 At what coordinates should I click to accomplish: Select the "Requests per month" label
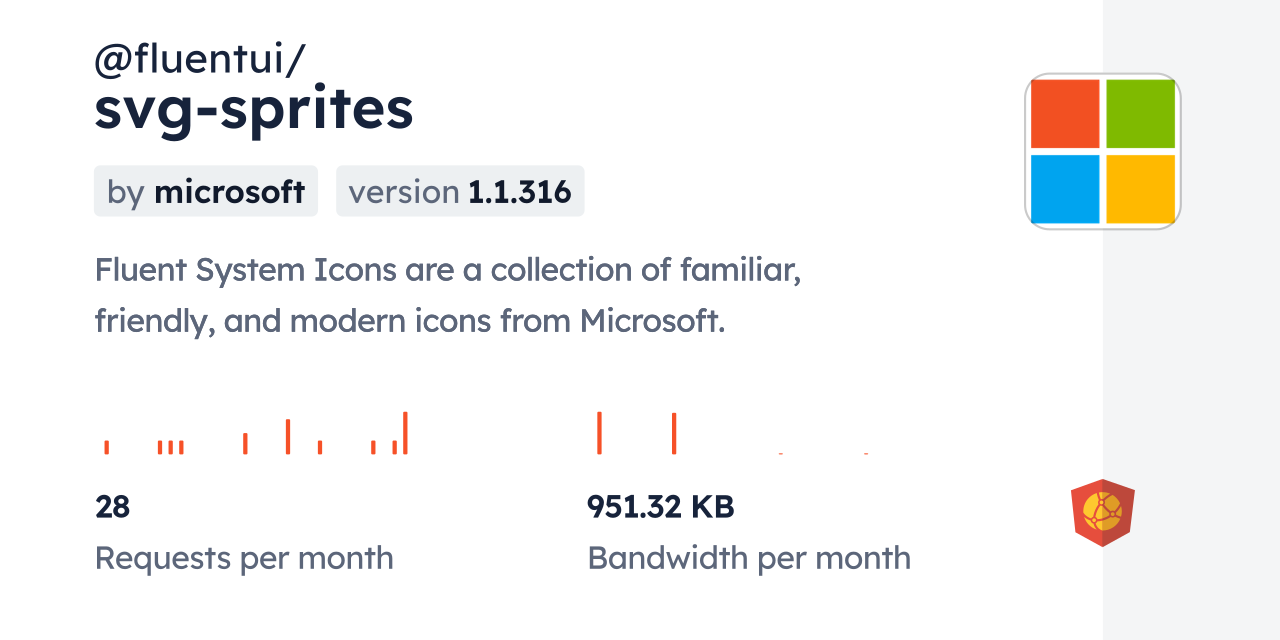click(x=244, y=557)
